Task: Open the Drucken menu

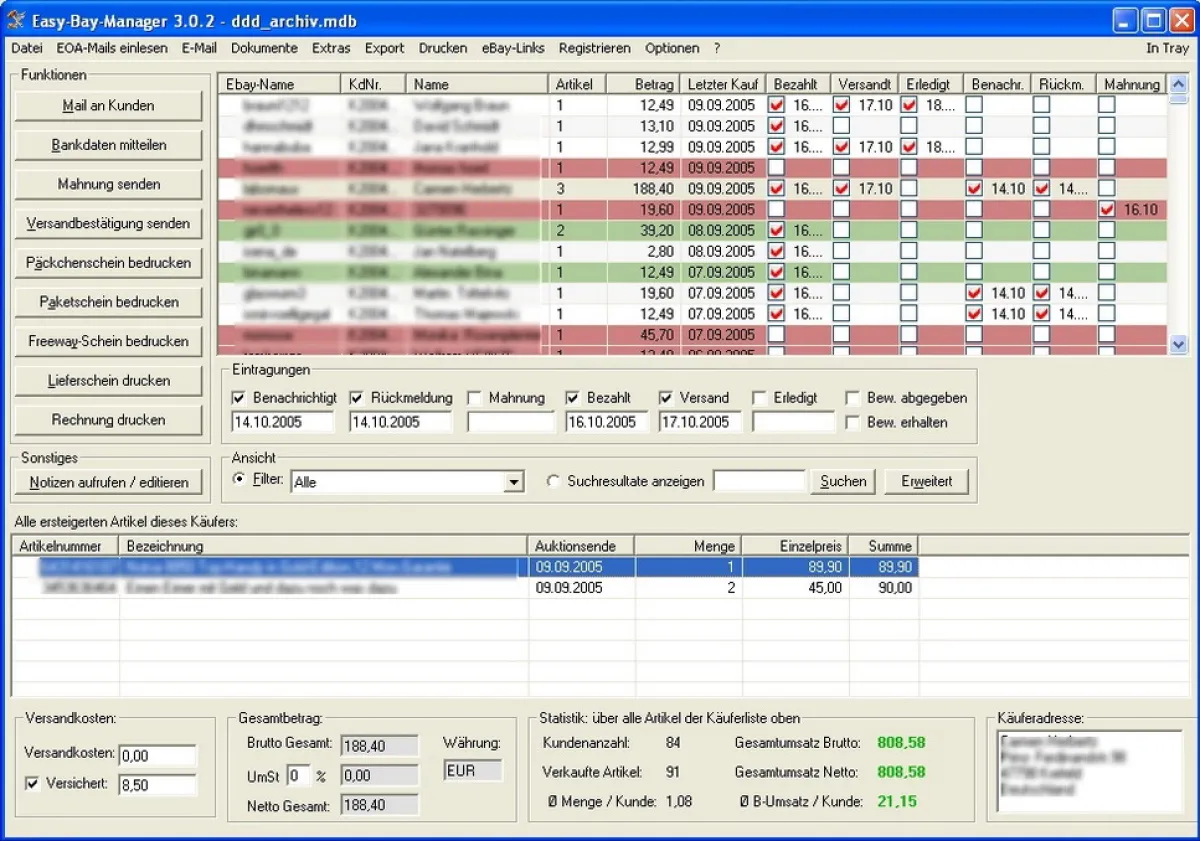Action: point(442,48)
